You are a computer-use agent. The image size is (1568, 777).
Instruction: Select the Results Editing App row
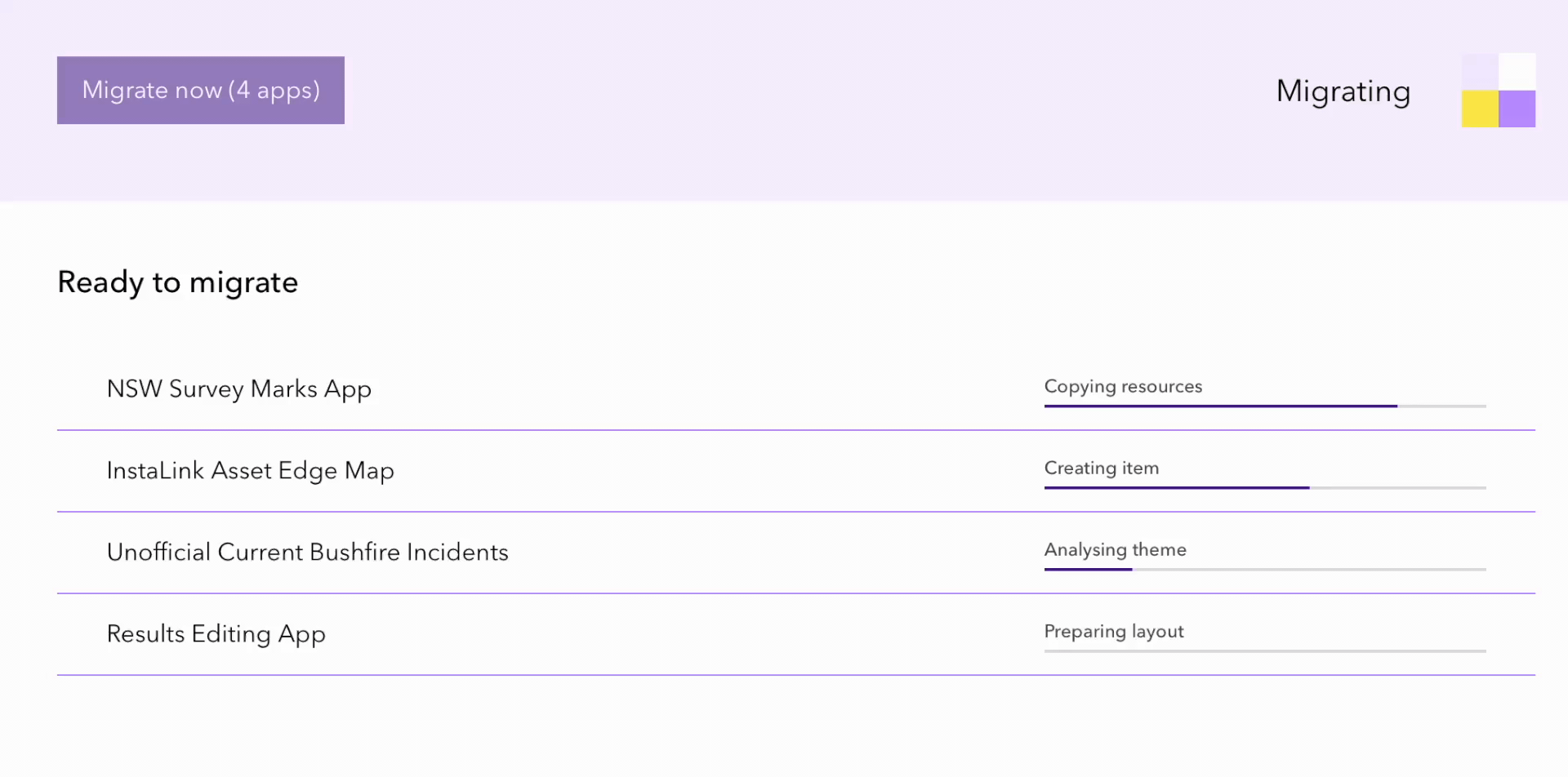click(796, 634)
